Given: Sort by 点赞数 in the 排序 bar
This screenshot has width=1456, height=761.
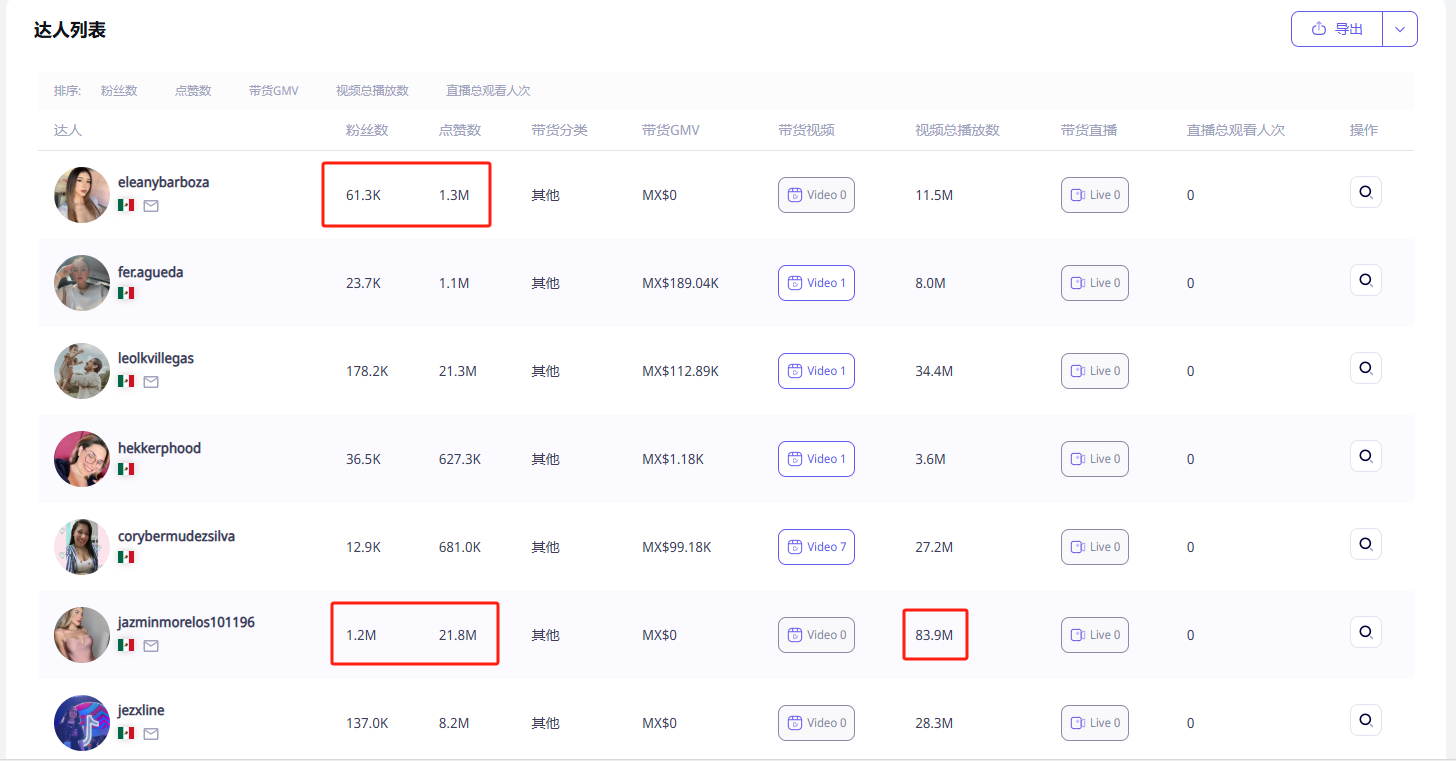Looking at the screenshot, I should coord(193,91).
